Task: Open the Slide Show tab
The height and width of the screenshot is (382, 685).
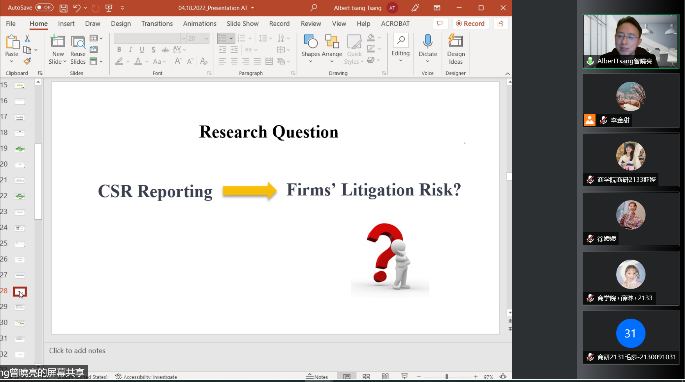Action: [242, 24]
